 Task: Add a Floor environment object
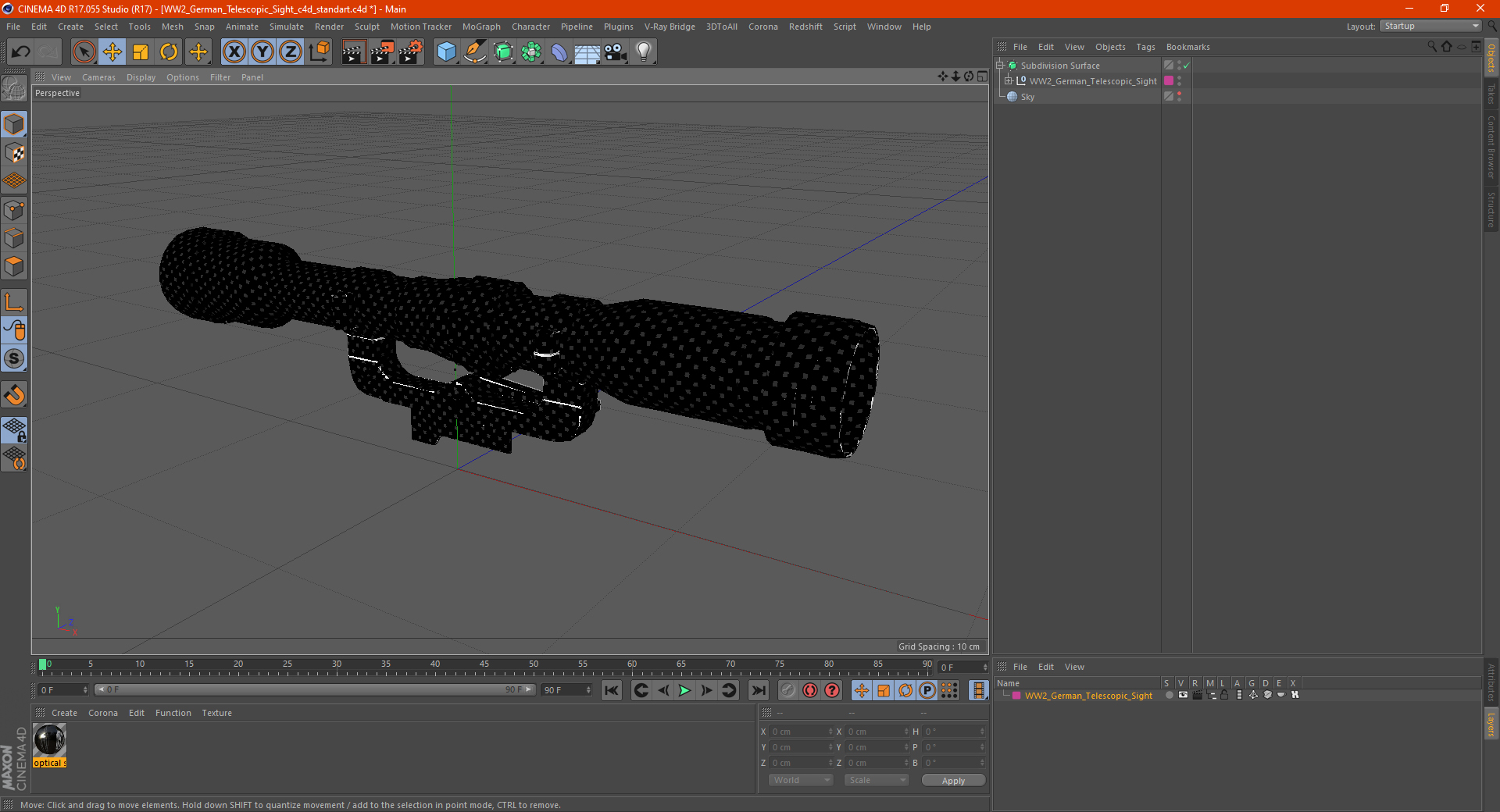coord(587,52)
